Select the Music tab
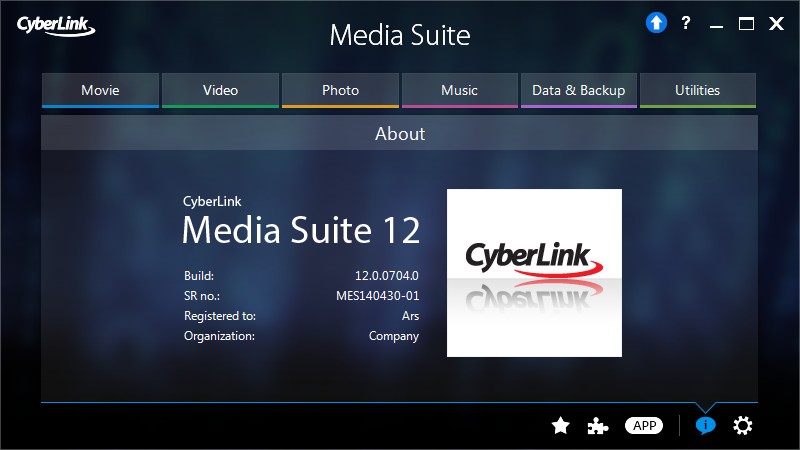This screenshot has height=450, width=800. pyautogui.click(x=460, y=90)
